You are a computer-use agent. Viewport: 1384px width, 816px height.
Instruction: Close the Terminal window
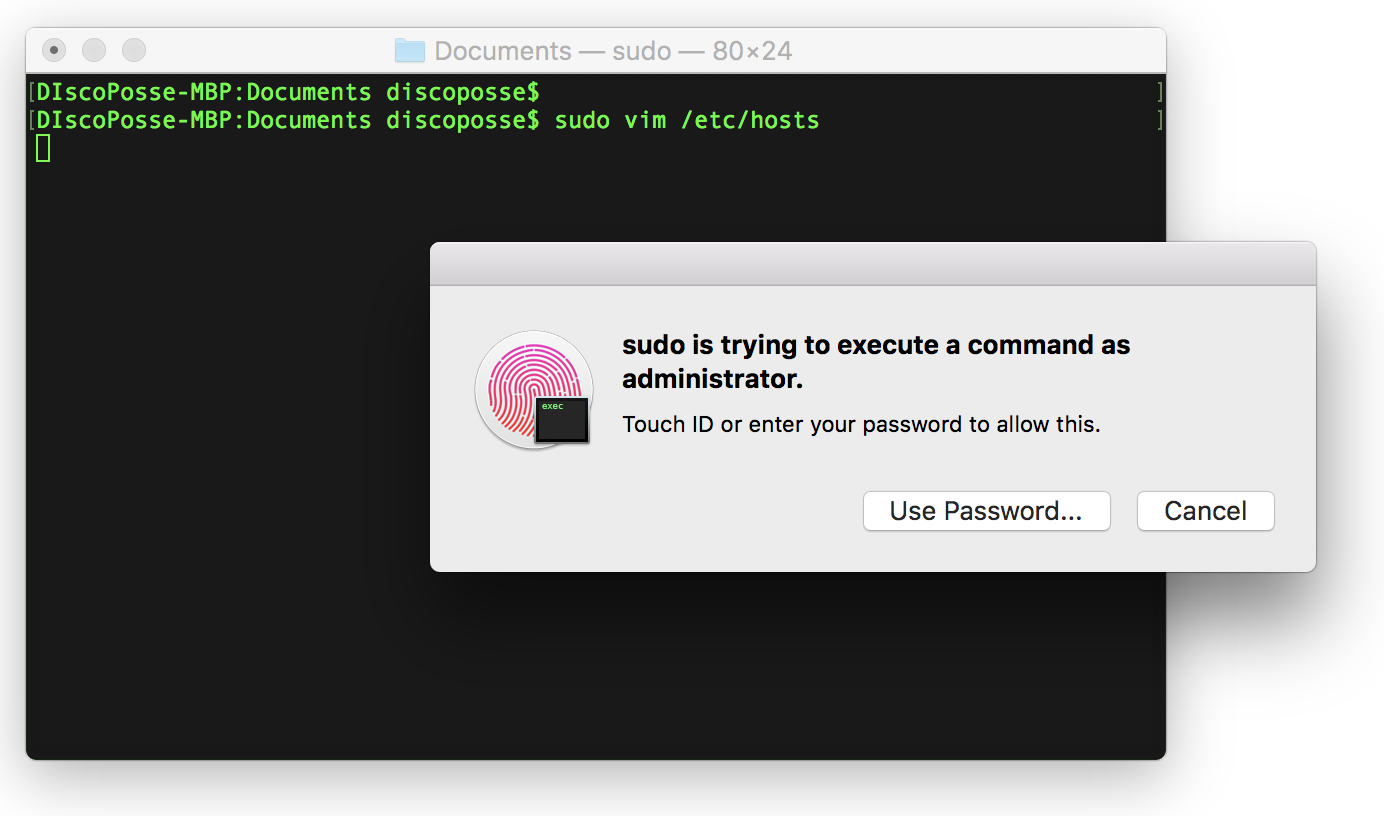[x=54, y=50]
